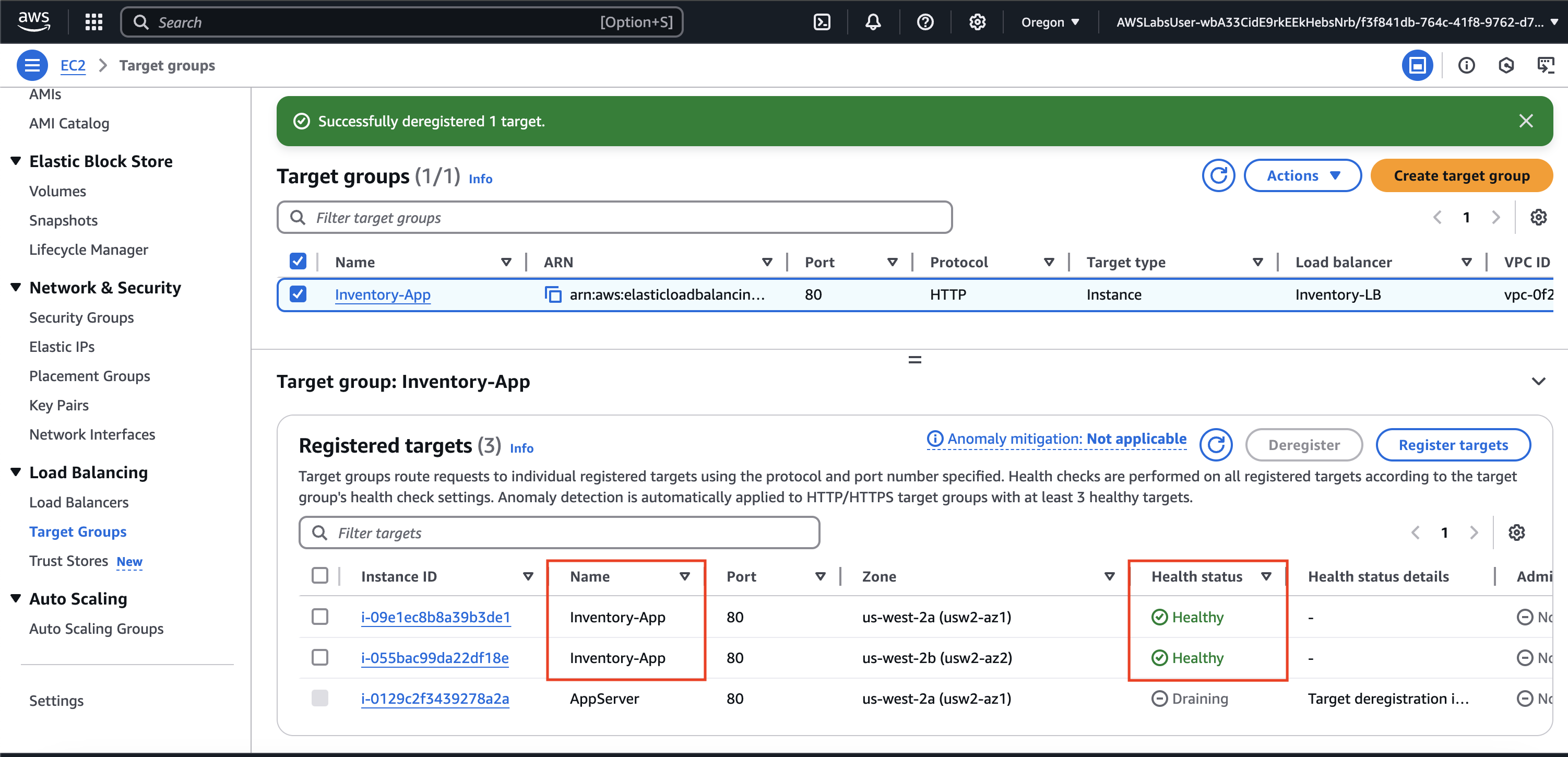This screenshot has width=1568, height=757.
Task: Open registered targets table preferences gear
Action: pyautogui.click(x=1516, y=533)
